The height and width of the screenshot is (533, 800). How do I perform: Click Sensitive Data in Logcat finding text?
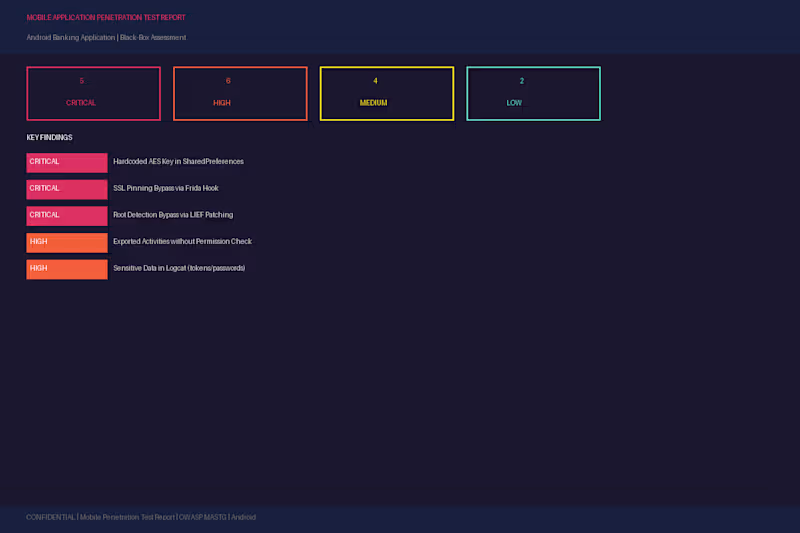click(179, 268)
